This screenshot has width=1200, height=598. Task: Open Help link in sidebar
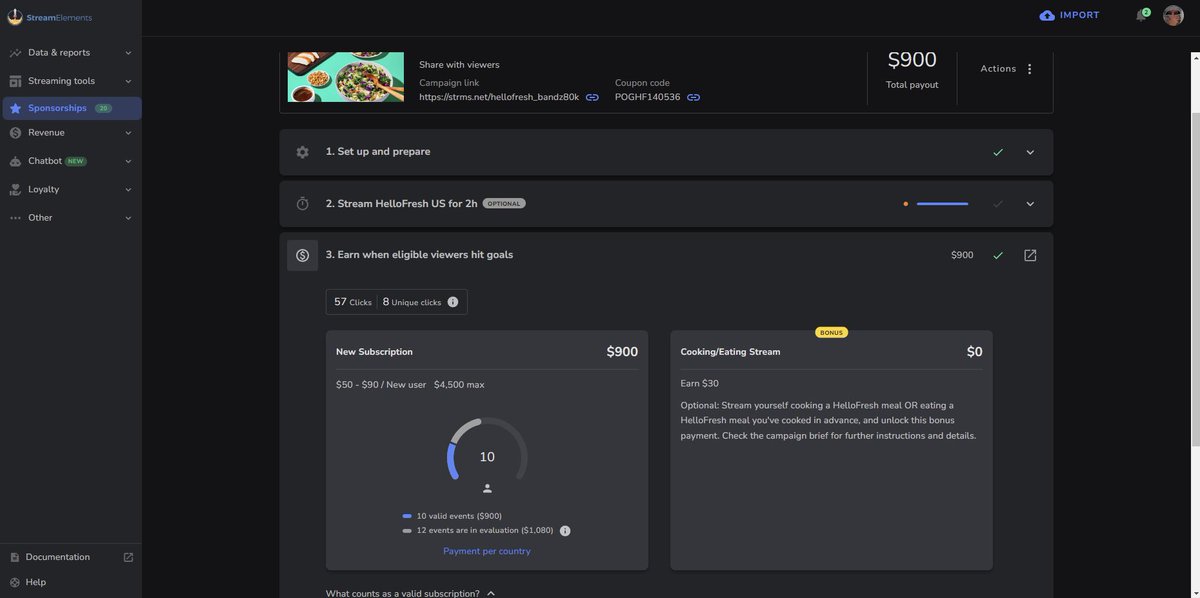tap(35, 582)
